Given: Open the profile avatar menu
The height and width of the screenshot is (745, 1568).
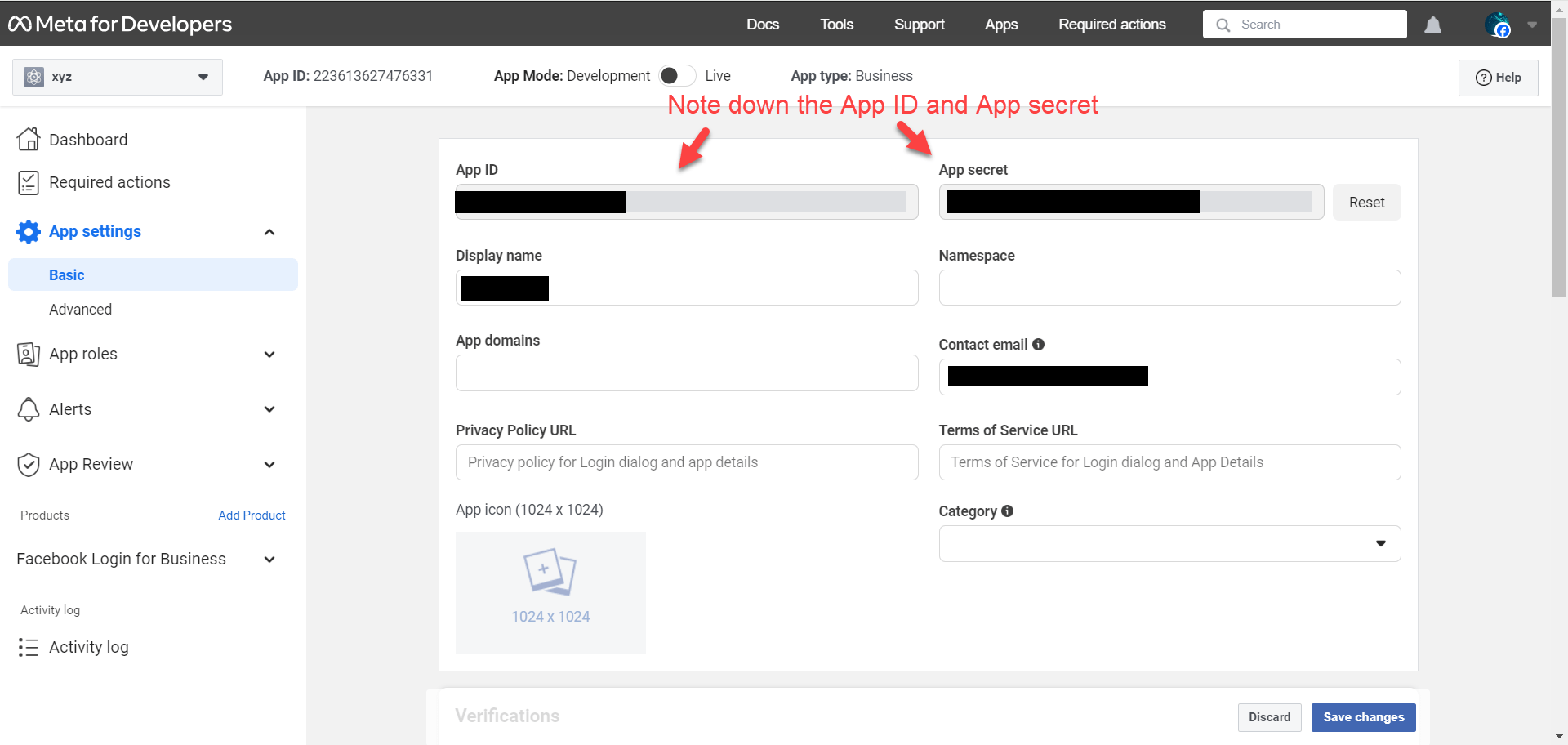Looking at the screenshot, I should click(1498, 25).
